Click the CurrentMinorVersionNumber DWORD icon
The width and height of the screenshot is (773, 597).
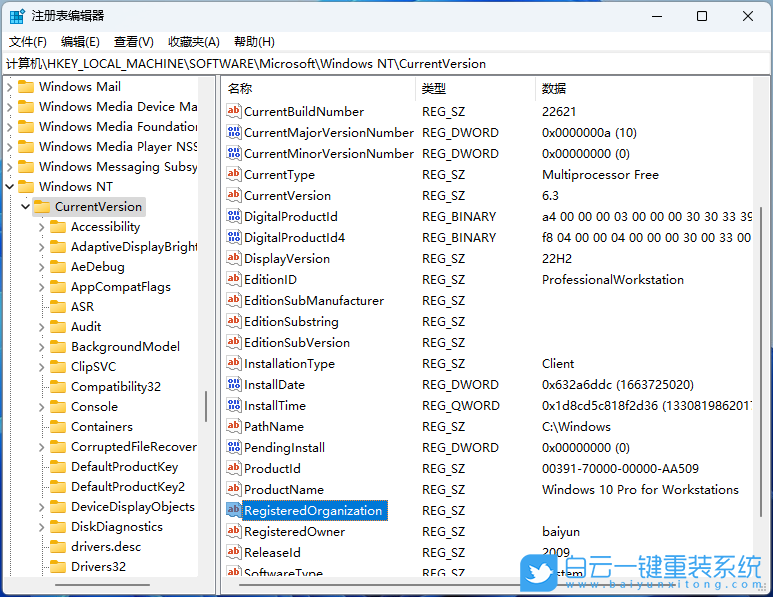(x=234, y=153)
